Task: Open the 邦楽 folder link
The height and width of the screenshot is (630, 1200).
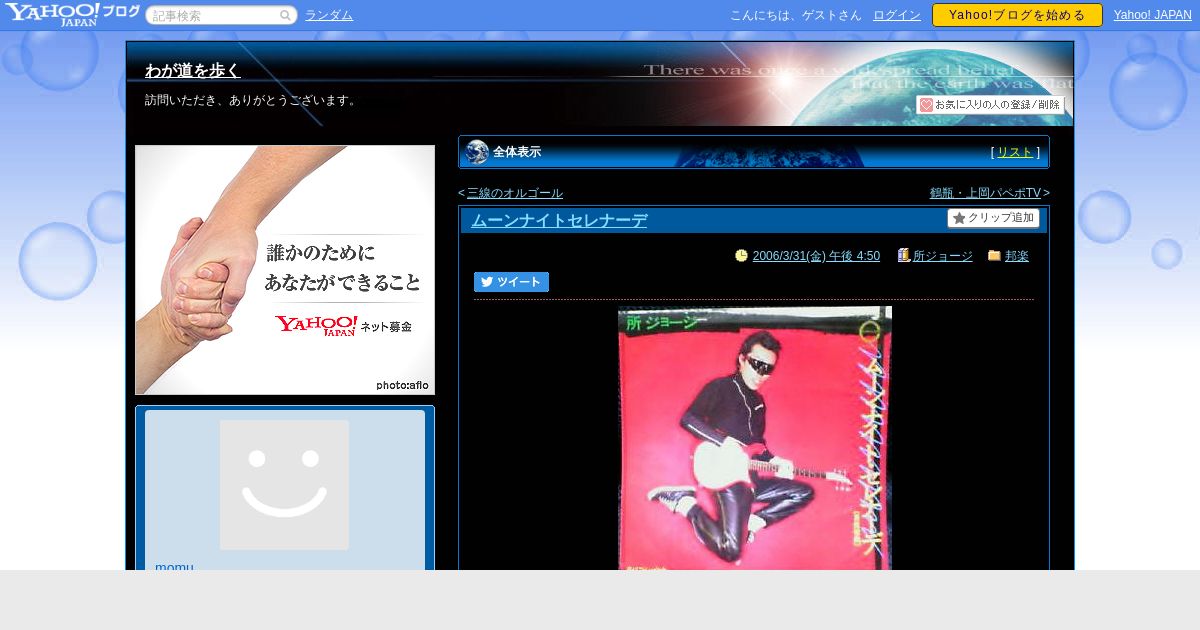Action: point(1017,256)
